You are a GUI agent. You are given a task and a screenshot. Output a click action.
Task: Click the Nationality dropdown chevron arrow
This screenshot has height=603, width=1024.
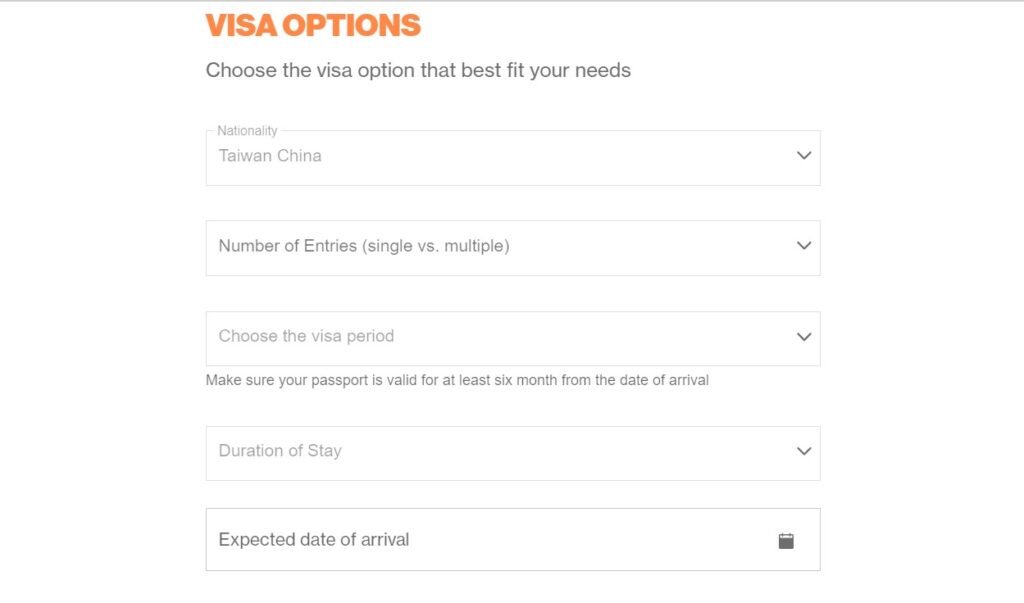click(804, 156)
